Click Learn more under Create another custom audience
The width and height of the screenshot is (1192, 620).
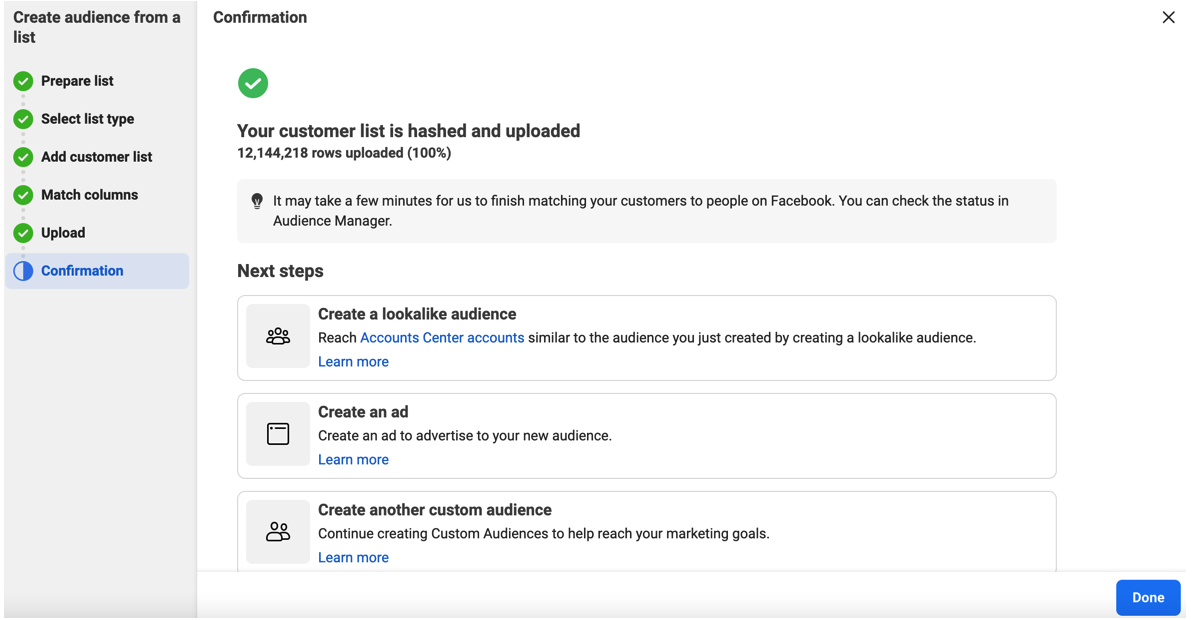click(x=353, y=558)
